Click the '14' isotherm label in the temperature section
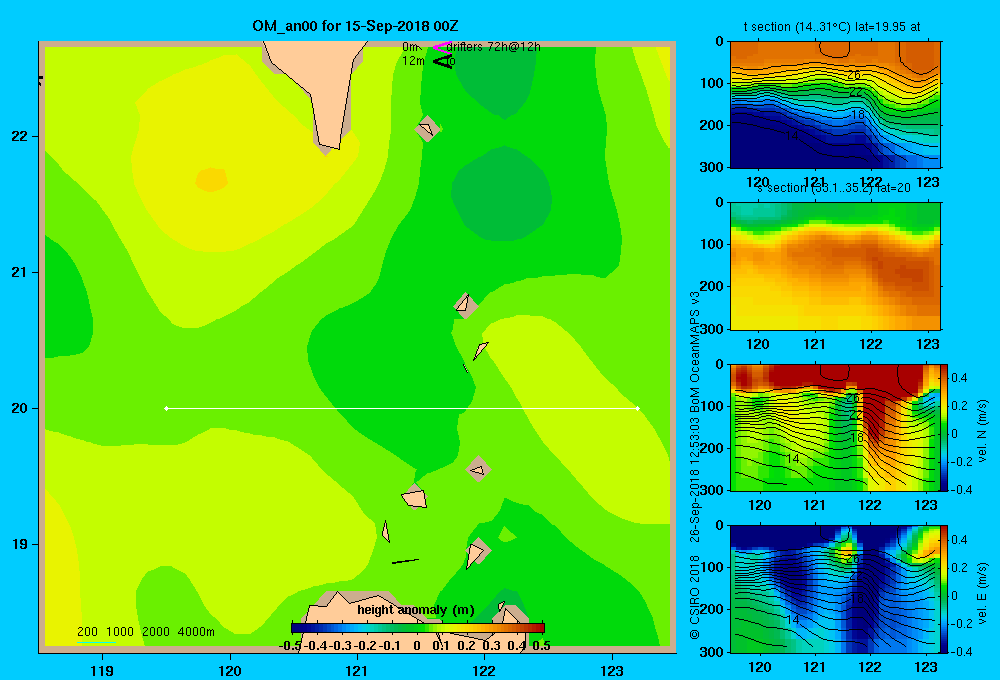This screenshot has height=680, width=1000. pyautogui.click(x=791, y=136)
